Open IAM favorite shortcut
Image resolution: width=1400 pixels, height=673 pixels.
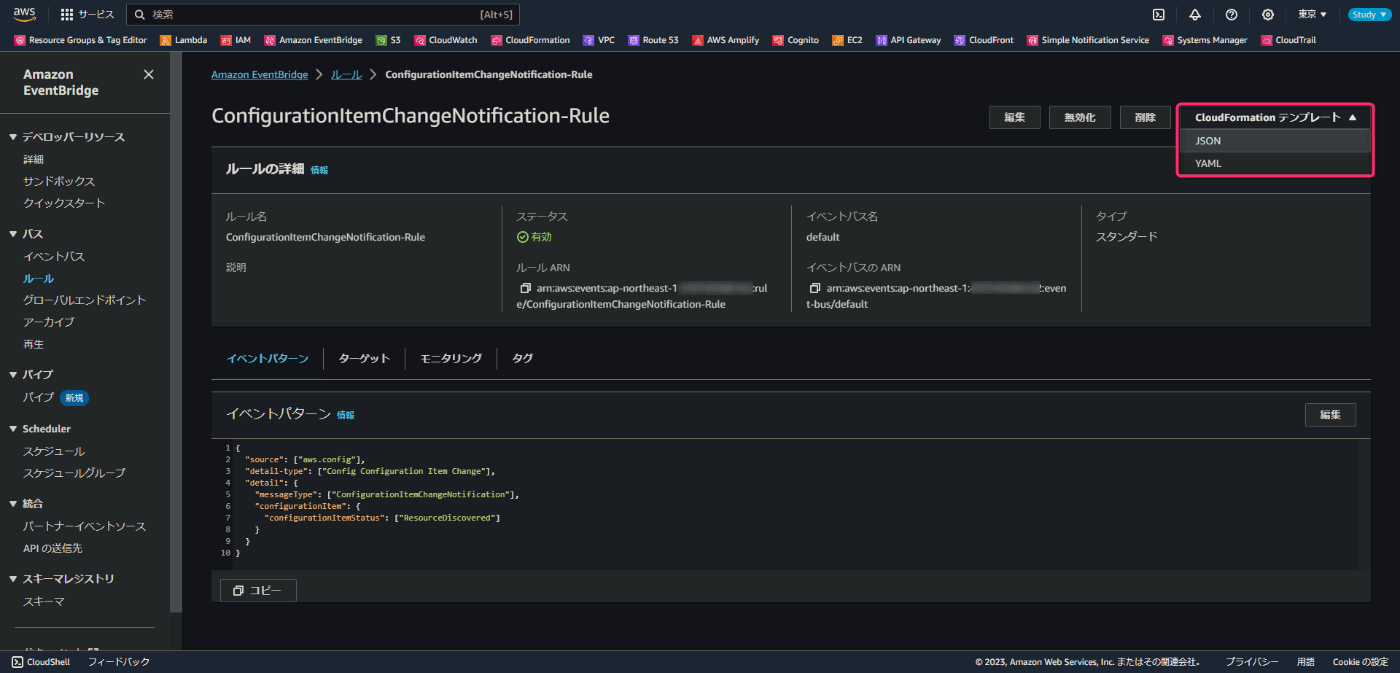[x=235, y=40]
